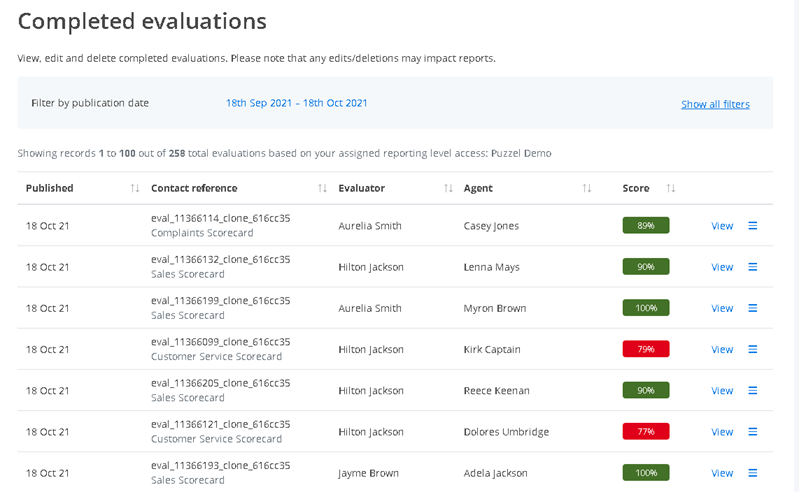799x493 pixels.
Task: View Casey Jones evaluation
Action: (x=722, y=226)
